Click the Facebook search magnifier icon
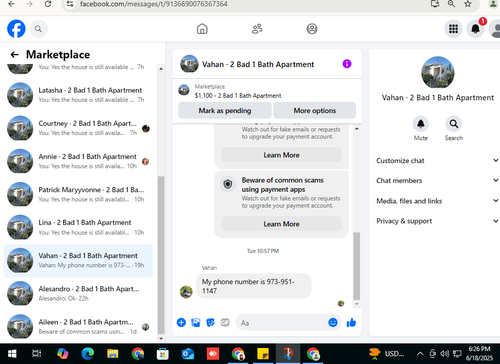This screenshot has width=500, height=364. click(x=38, y=29)
